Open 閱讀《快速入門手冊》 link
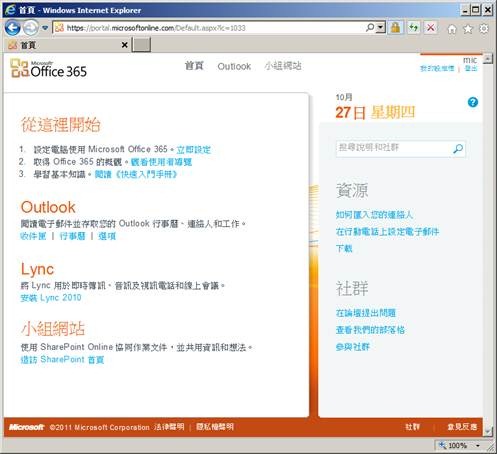 pos(136,174)
